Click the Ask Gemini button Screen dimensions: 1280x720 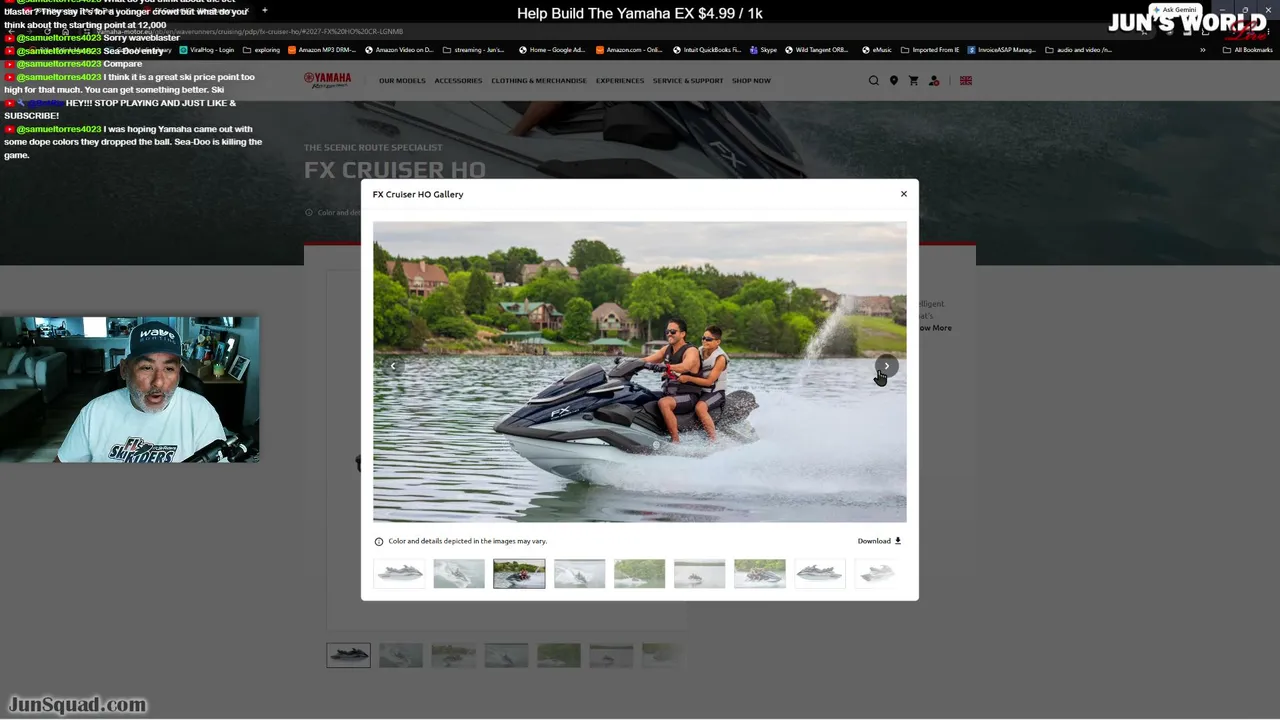pyautogui.click(x=1174, y=10)
